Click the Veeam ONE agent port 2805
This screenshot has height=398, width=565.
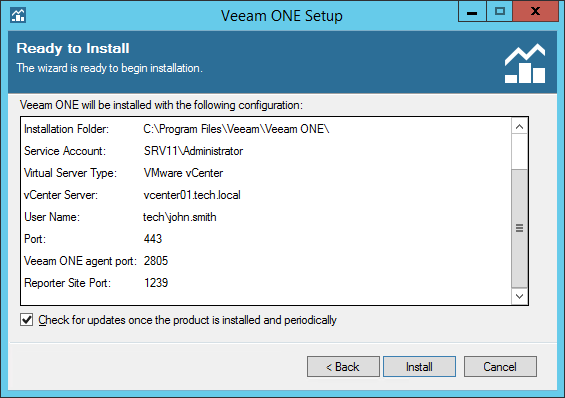[156, 261]
